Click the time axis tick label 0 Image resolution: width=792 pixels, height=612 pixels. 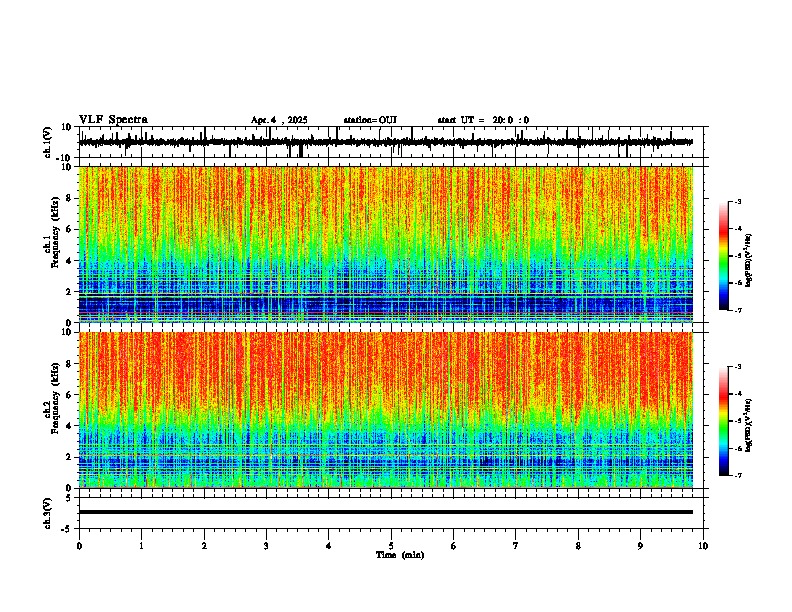tap(79, 546)
